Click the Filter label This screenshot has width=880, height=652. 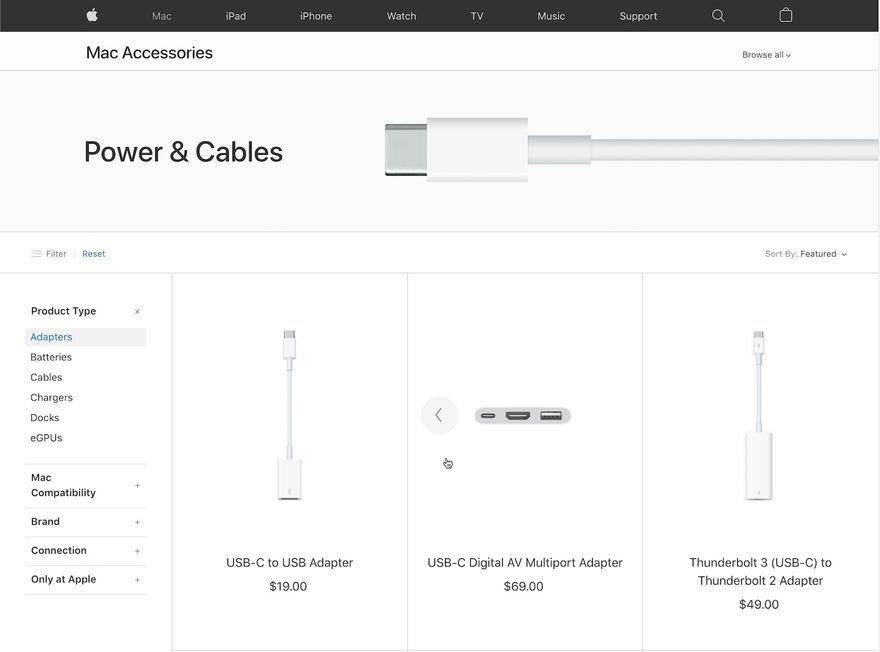pos(56,254)
